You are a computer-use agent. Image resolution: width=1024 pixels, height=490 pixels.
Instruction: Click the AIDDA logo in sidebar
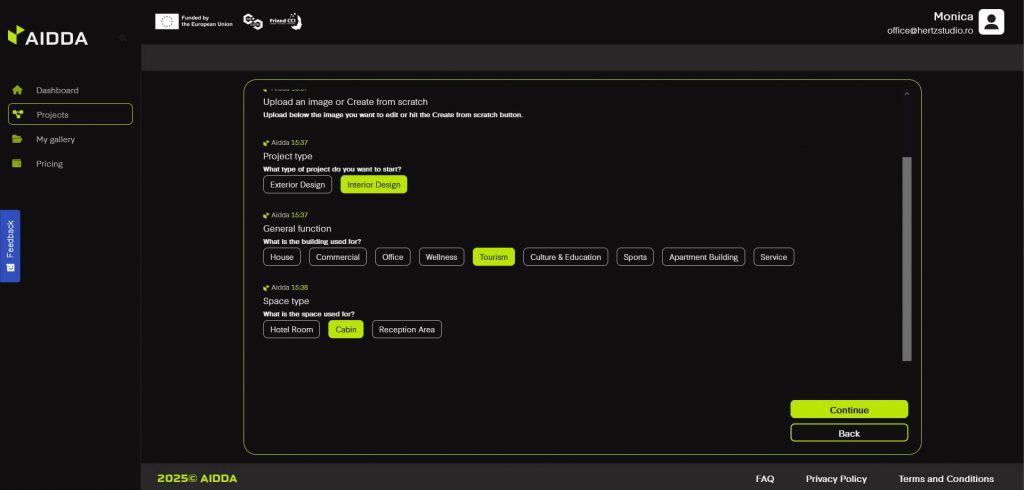48,37
